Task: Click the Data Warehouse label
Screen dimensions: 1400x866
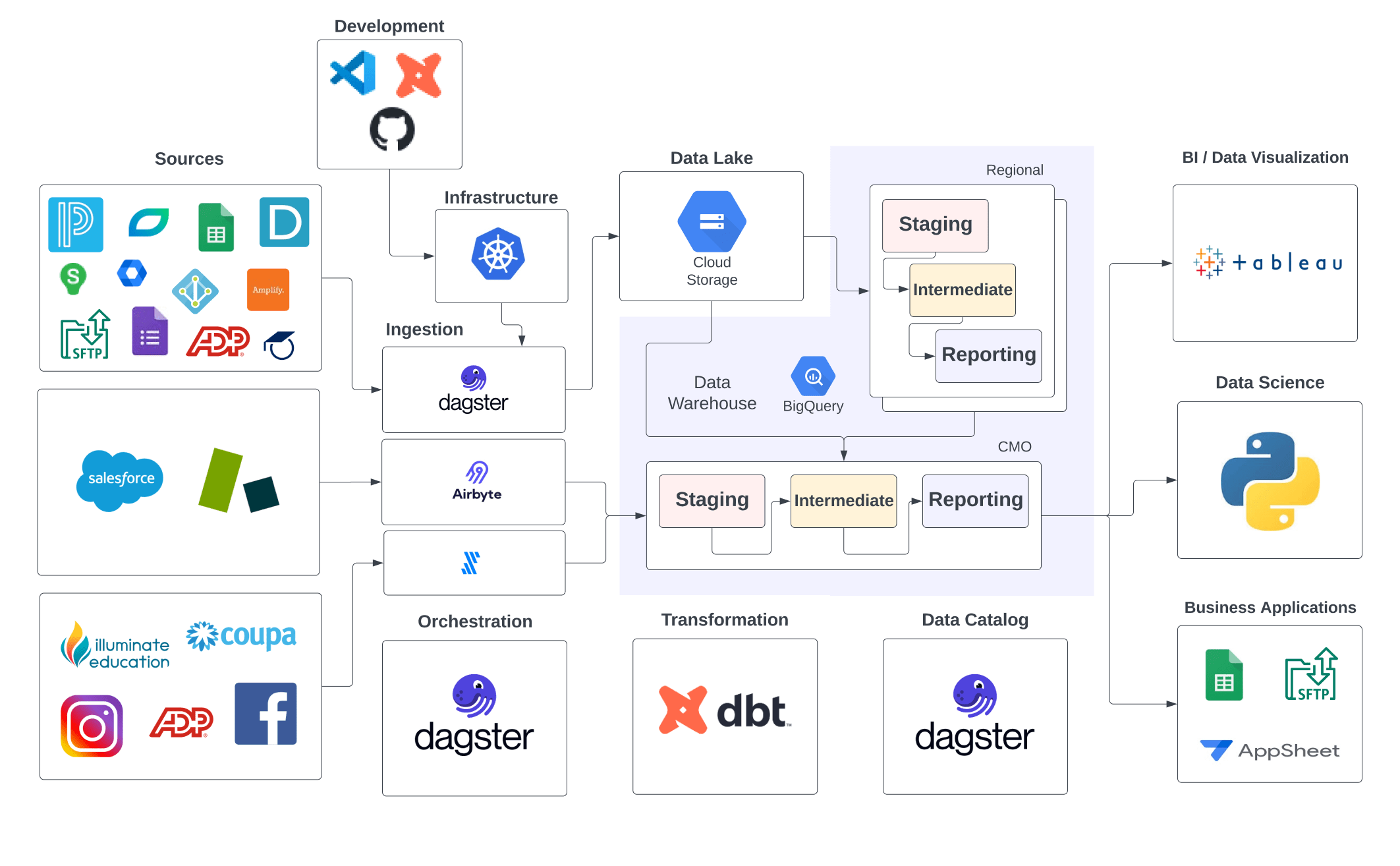Action: pyautogui.click(x=712, y=393)
